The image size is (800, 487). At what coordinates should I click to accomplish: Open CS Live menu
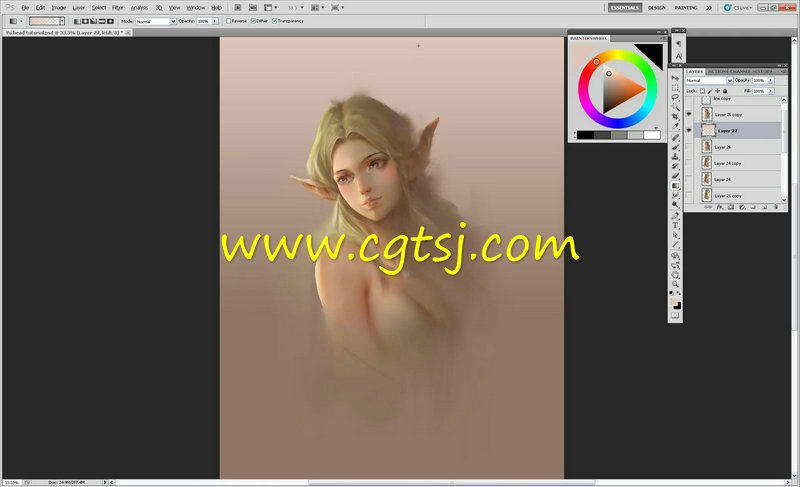(x=738, y=8)
